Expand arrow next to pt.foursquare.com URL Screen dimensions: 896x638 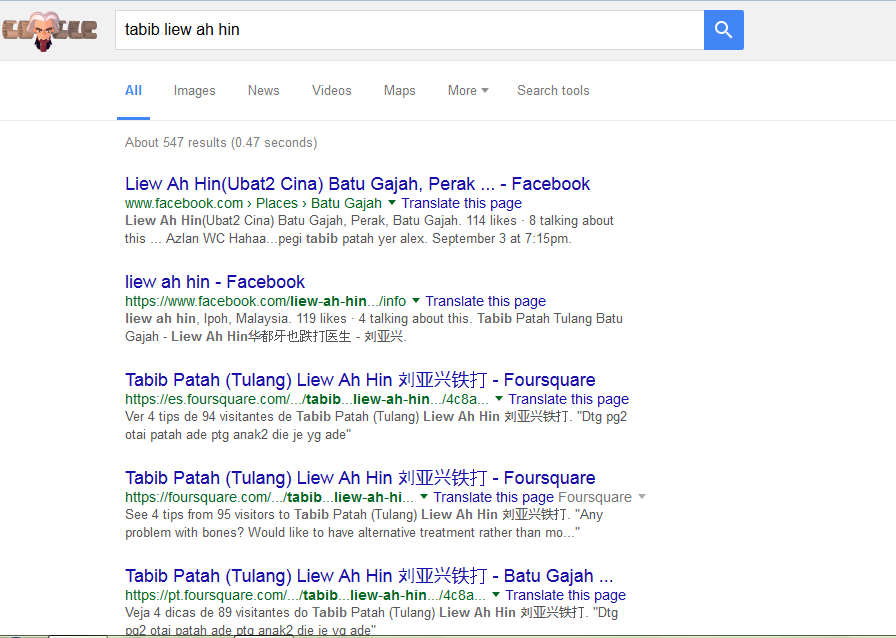point(495,595)
